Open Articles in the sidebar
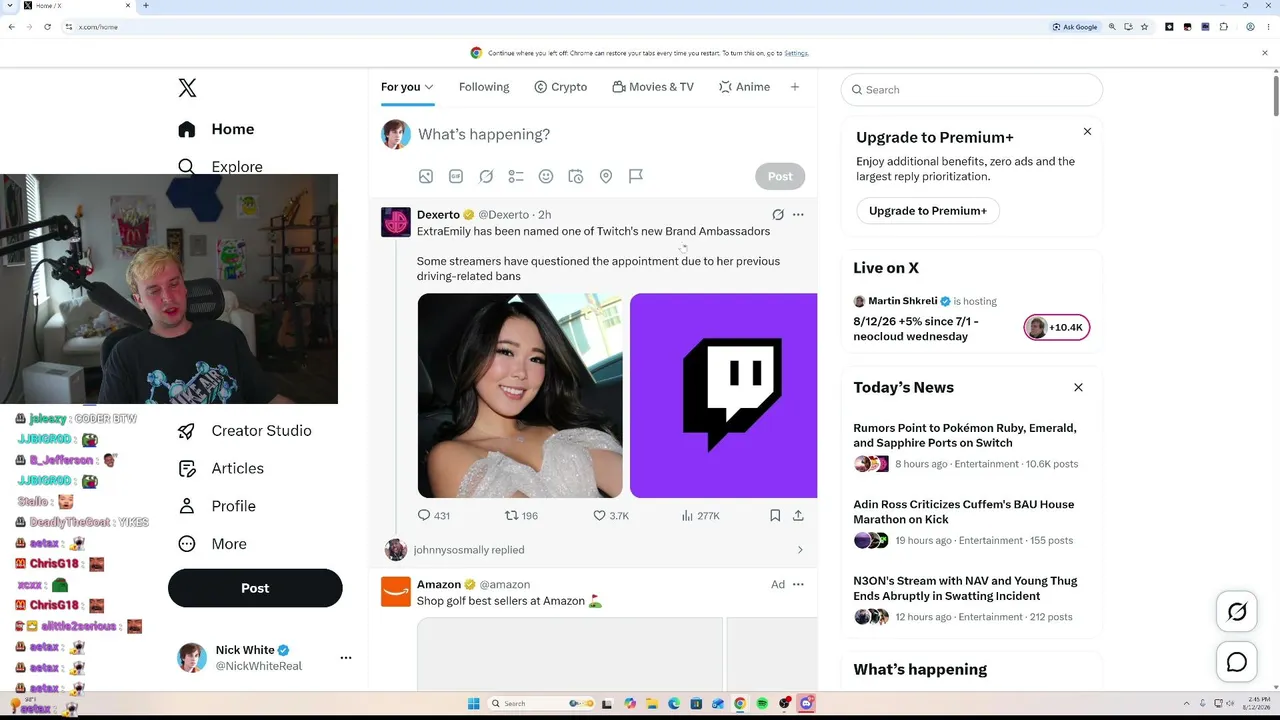Screen dimensions: 1280x720 point(220,469)
